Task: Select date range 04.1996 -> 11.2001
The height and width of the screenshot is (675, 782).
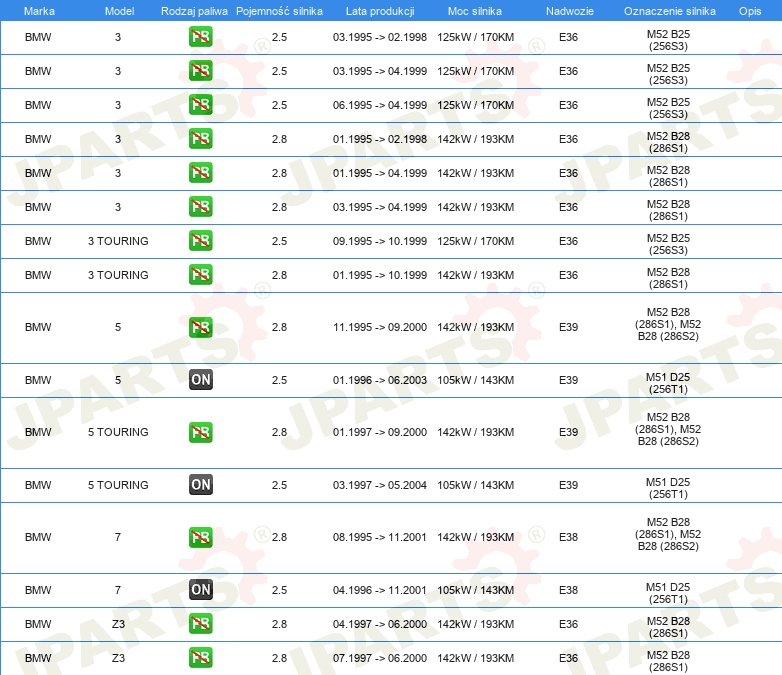Action: coord(380,590)
